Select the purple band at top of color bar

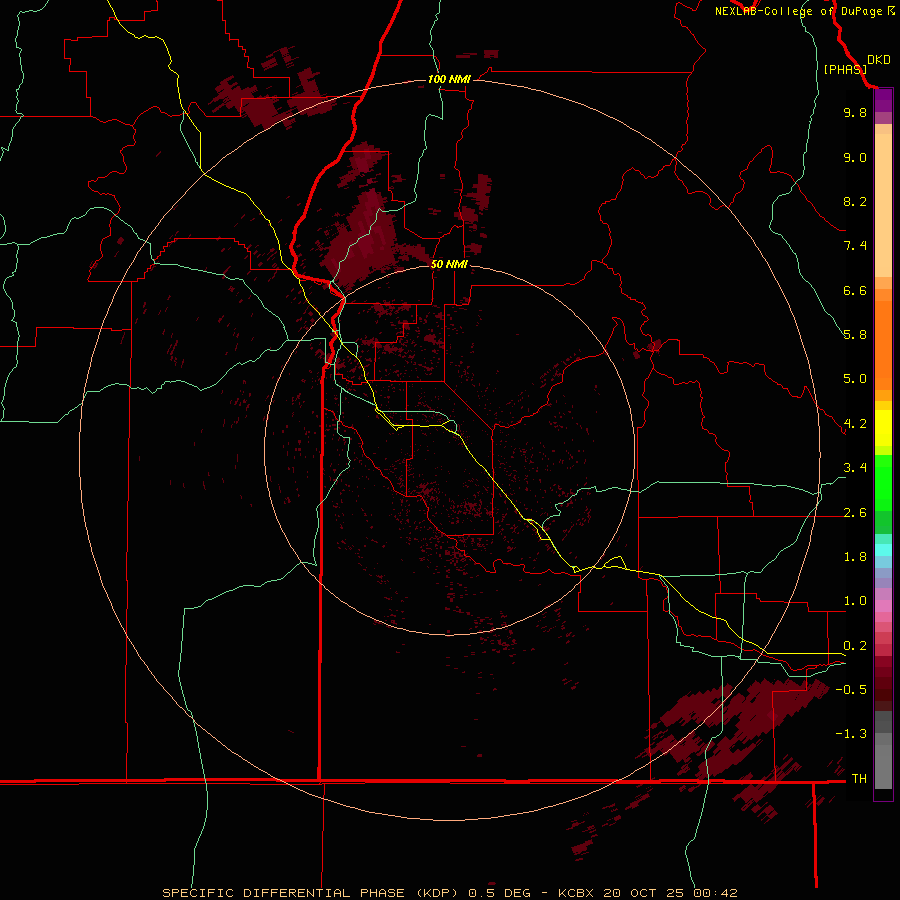click(x=883, y=100)
